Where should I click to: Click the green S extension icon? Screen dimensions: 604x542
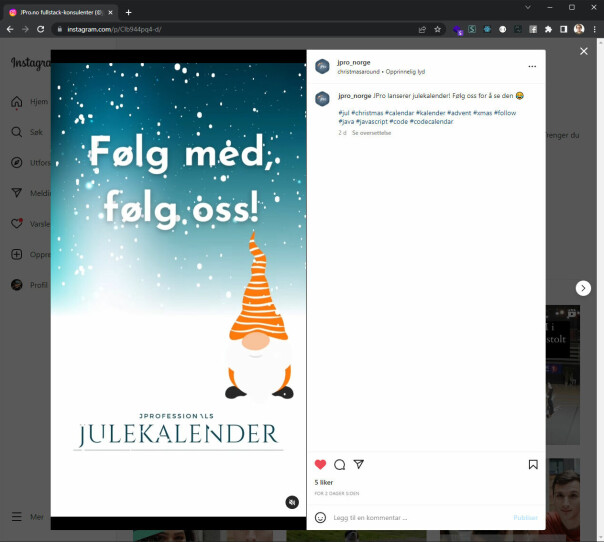click(472, 29)
